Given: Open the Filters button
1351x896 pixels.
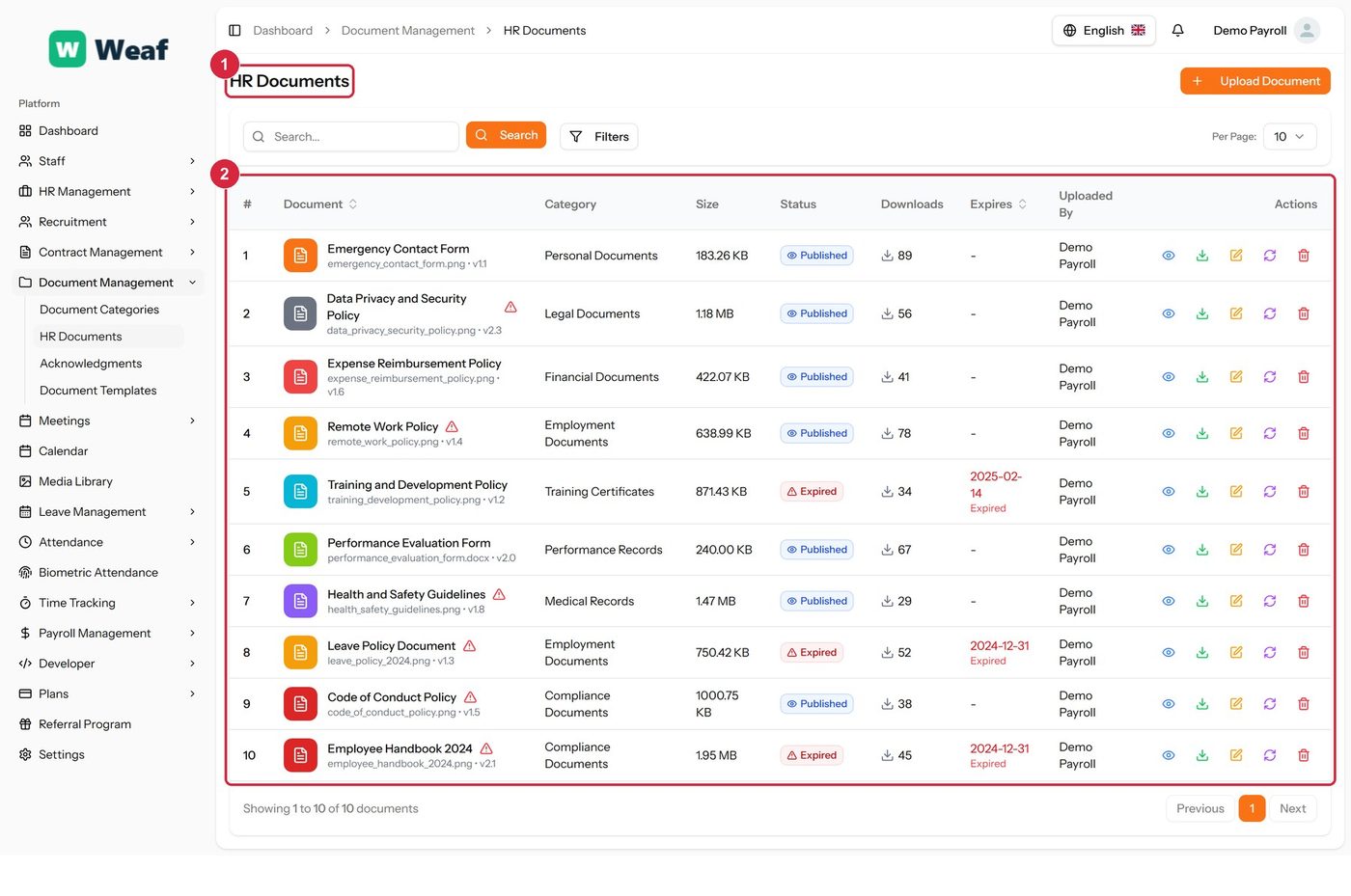Looking at the screenshot, I should 598,137.
